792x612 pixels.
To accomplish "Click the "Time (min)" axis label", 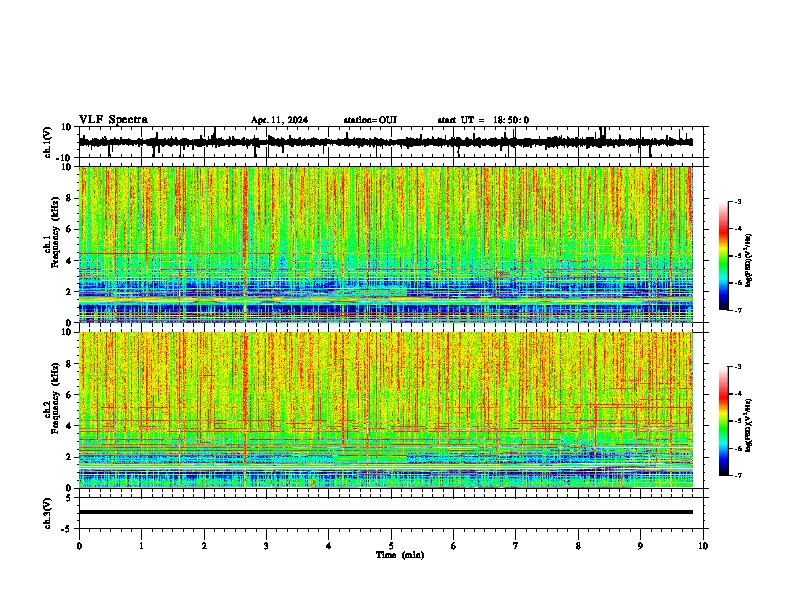I will pos(400,555).
